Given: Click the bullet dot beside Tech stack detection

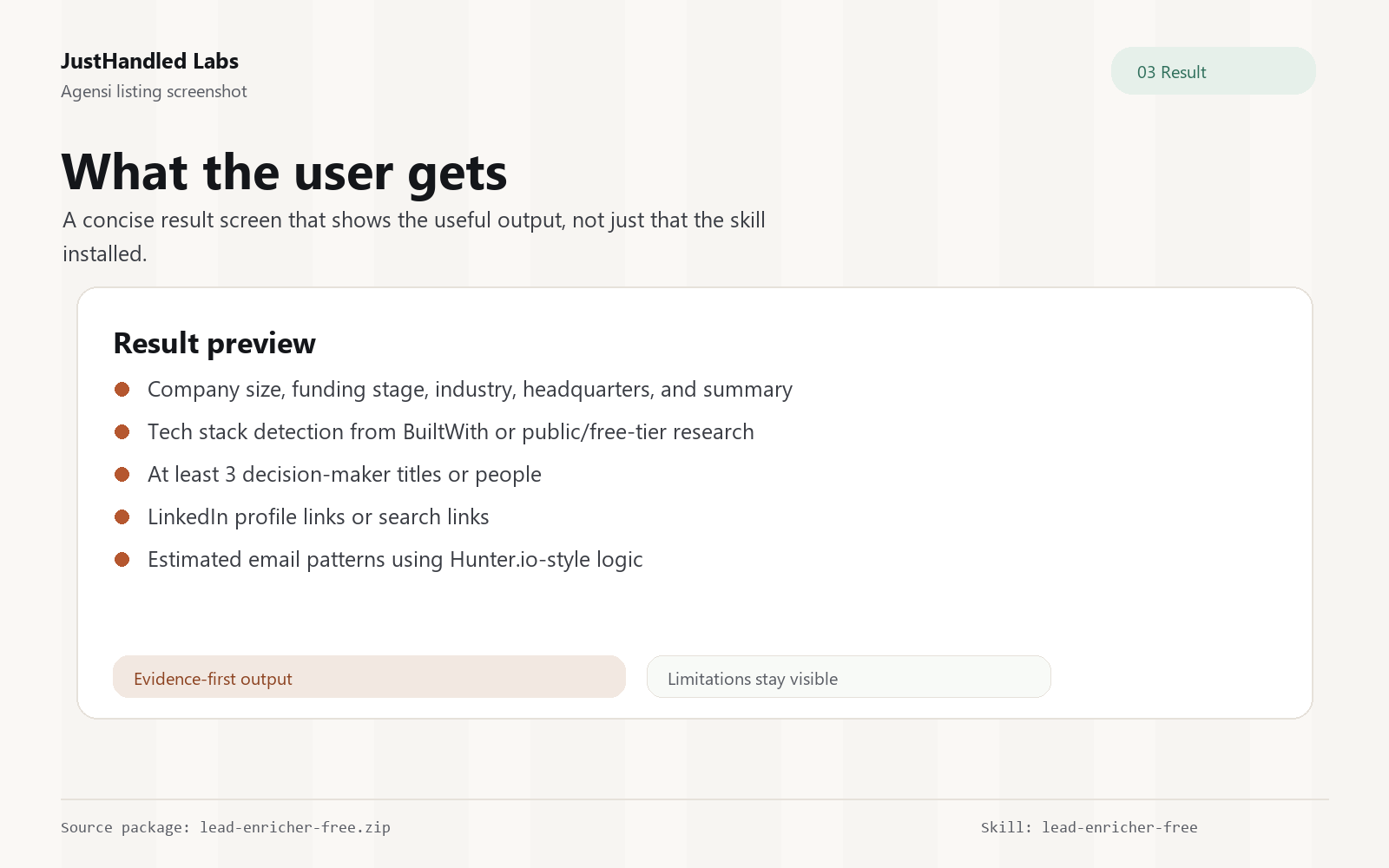Looking at the screenshot, I should click(x=122, y=432).
